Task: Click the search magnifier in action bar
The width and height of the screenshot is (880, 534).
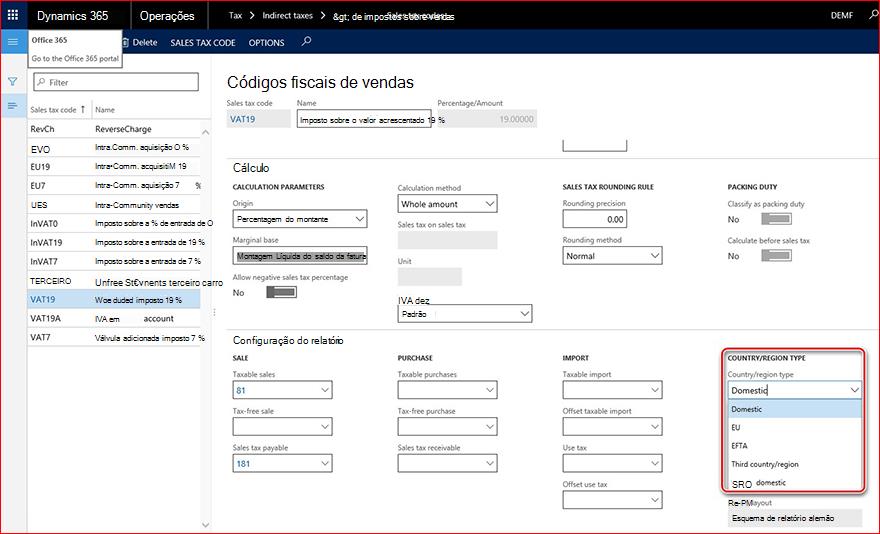Action: 306,42
